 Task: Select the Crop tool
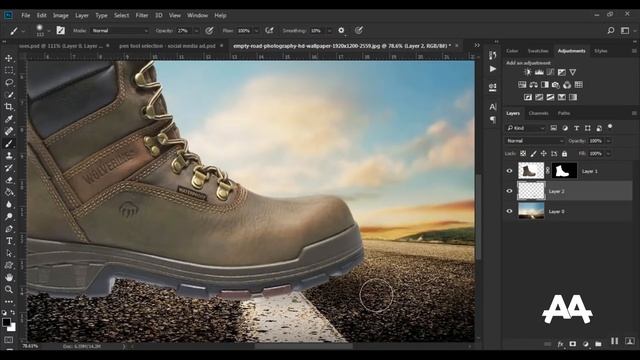pyautogui.click(x=9, y=107)
